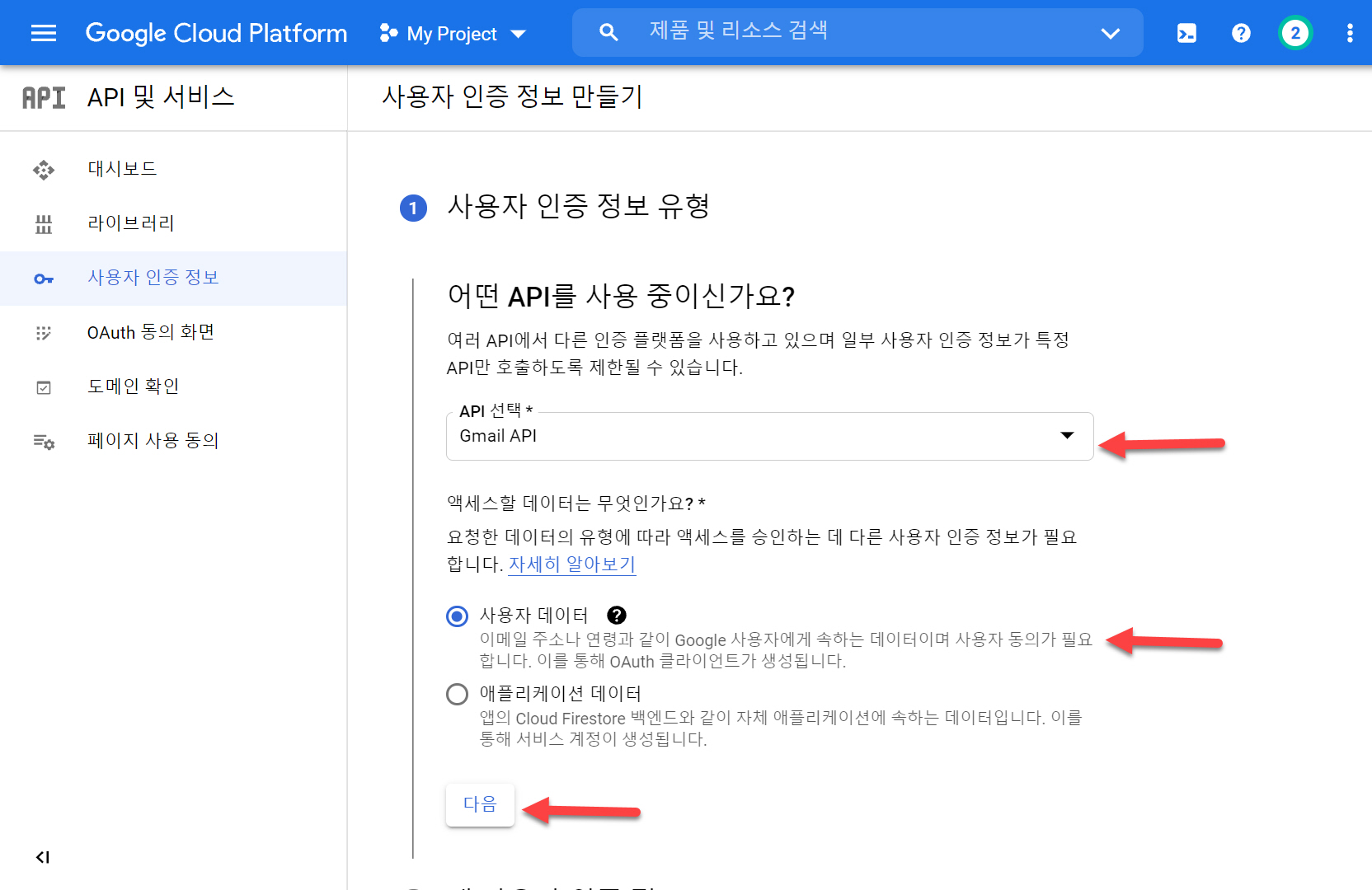Expand the search options chevron
The height and width of the screenshot is (890, 1372).
point(1111,33)
